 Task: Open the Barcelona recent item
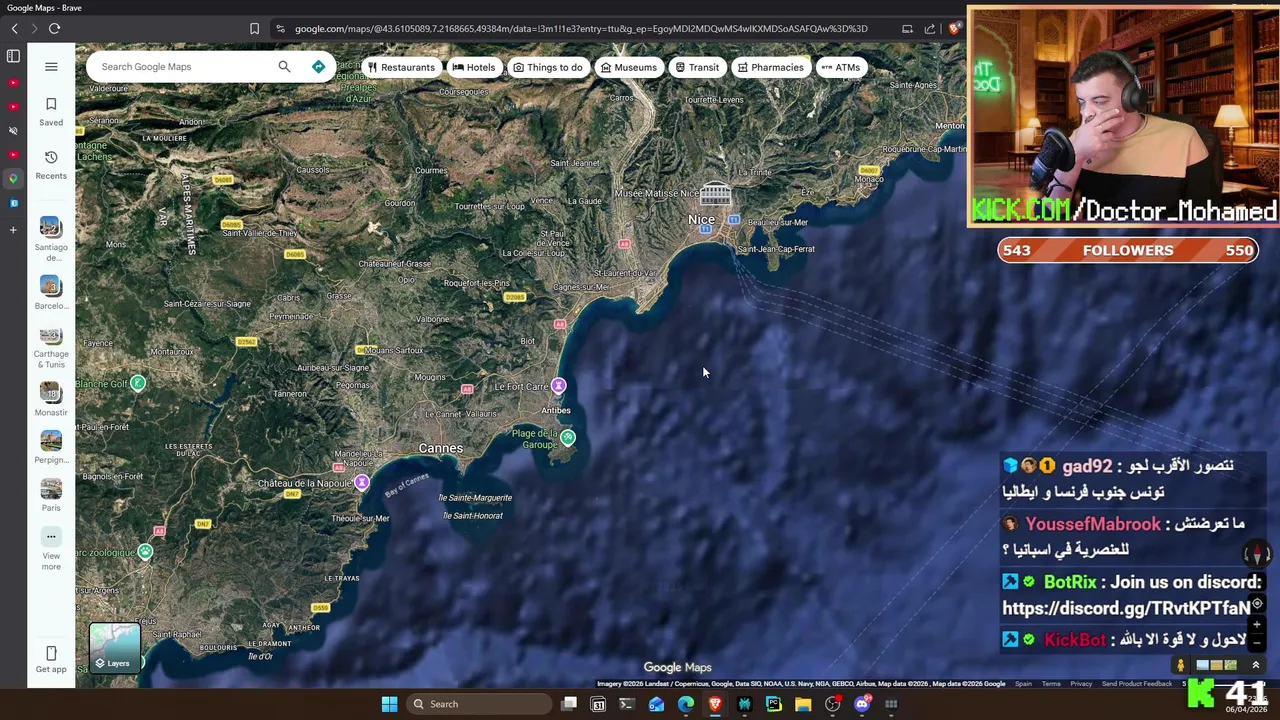coord(51,293)
